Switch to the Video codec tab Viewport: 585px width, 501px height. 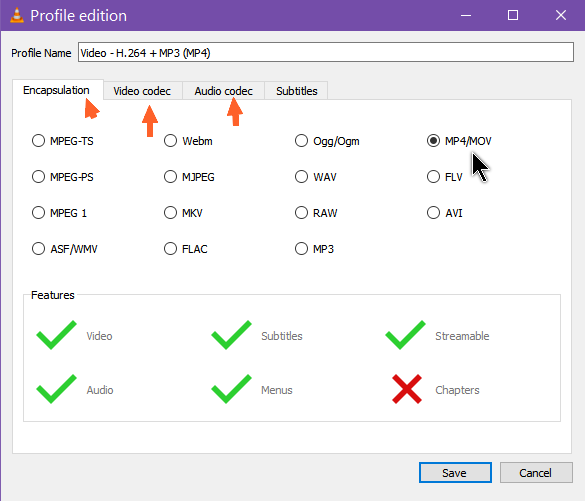pyautogui.click(x=142, y=91)
